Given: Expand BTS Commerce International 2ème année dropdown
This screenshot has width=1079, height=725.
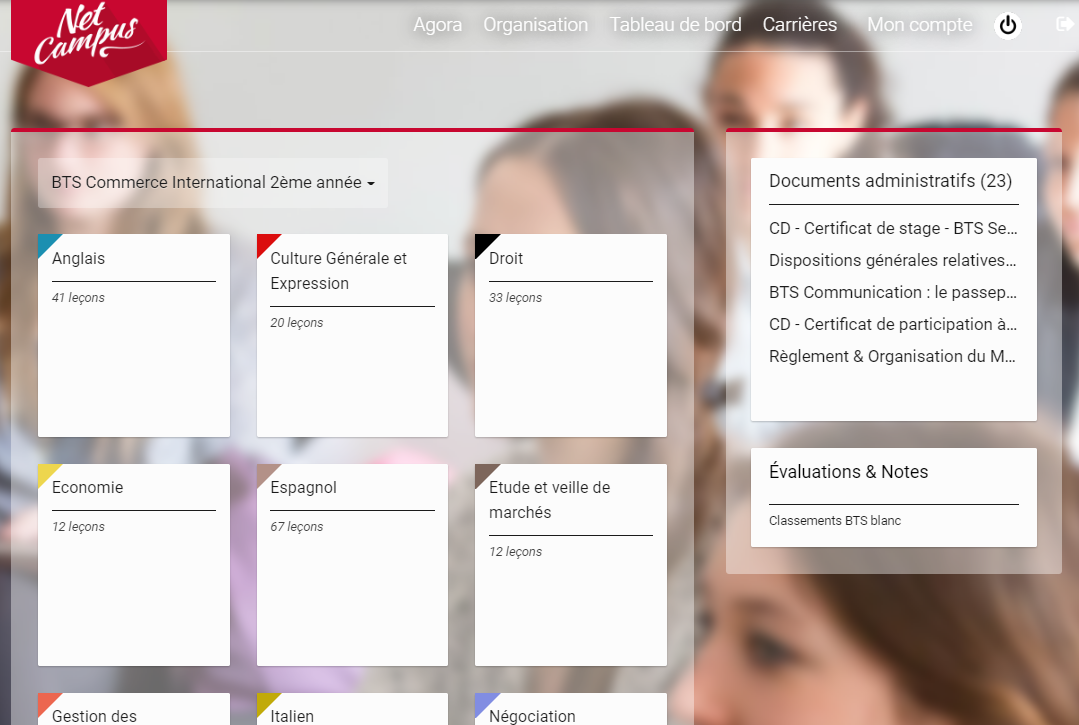Looking at the screenshot, I should [x=213, y=183].
